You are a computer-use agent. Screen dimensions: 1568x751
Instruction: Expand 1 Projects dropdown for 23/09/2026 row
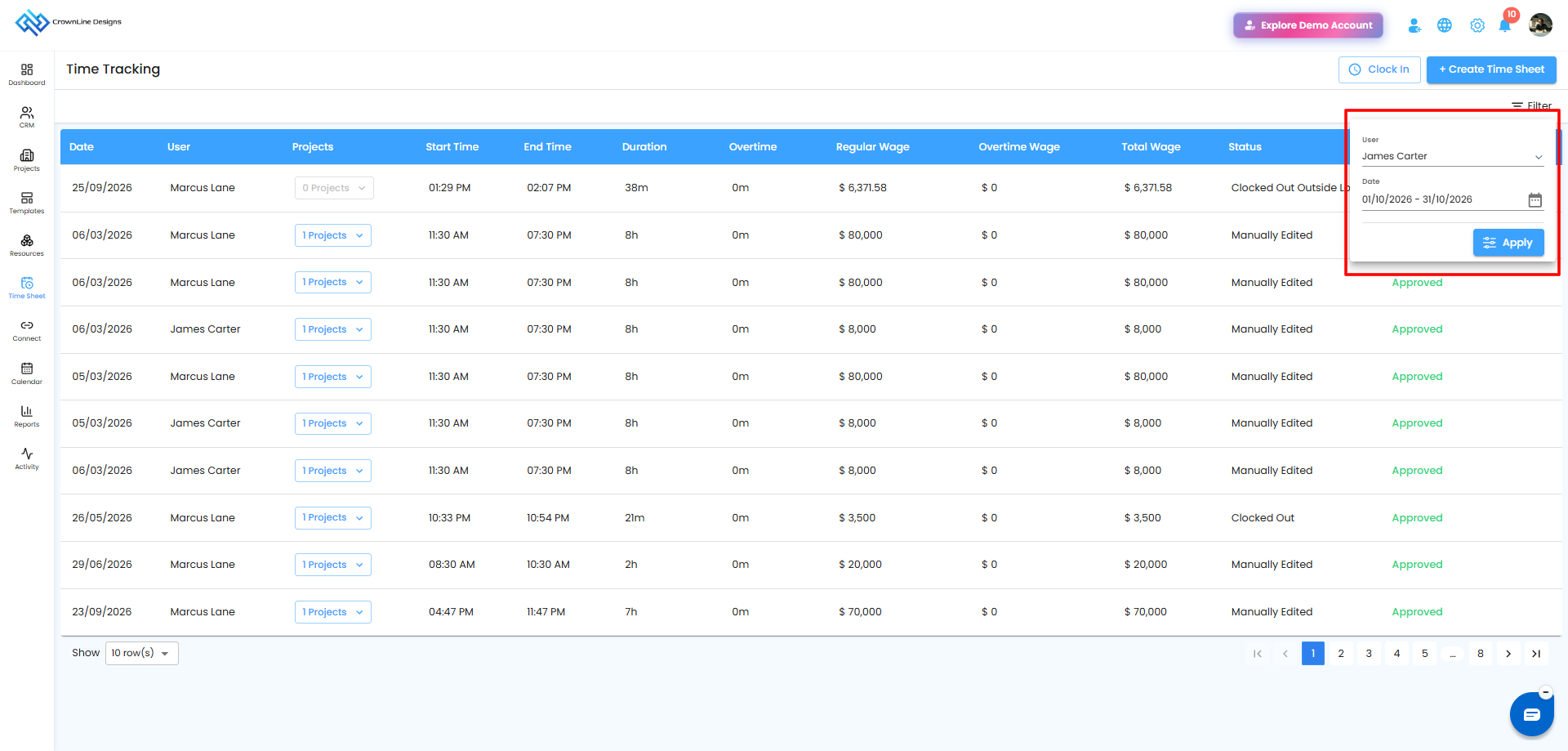(x=333, y=612)
